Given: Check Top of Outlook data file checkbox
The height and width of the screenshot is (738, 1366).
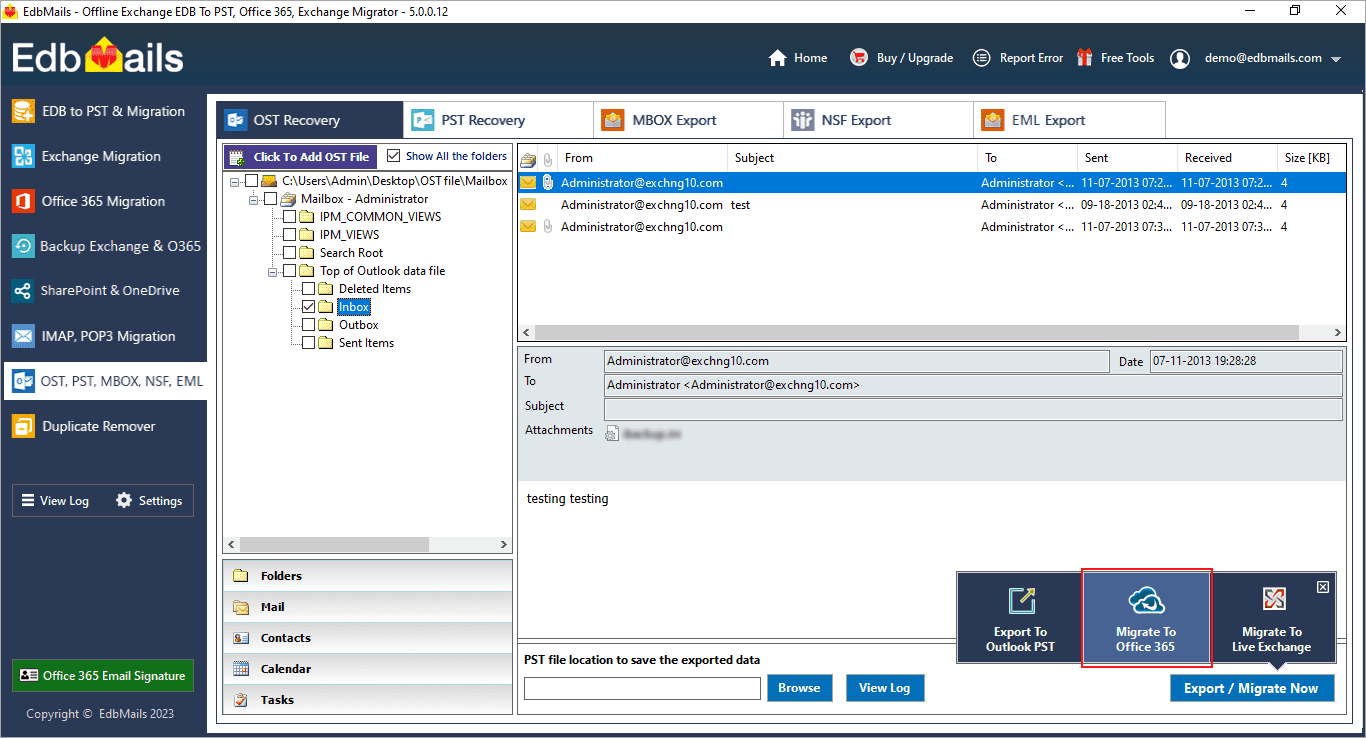Looking at the screenshot, I should 289,271.
